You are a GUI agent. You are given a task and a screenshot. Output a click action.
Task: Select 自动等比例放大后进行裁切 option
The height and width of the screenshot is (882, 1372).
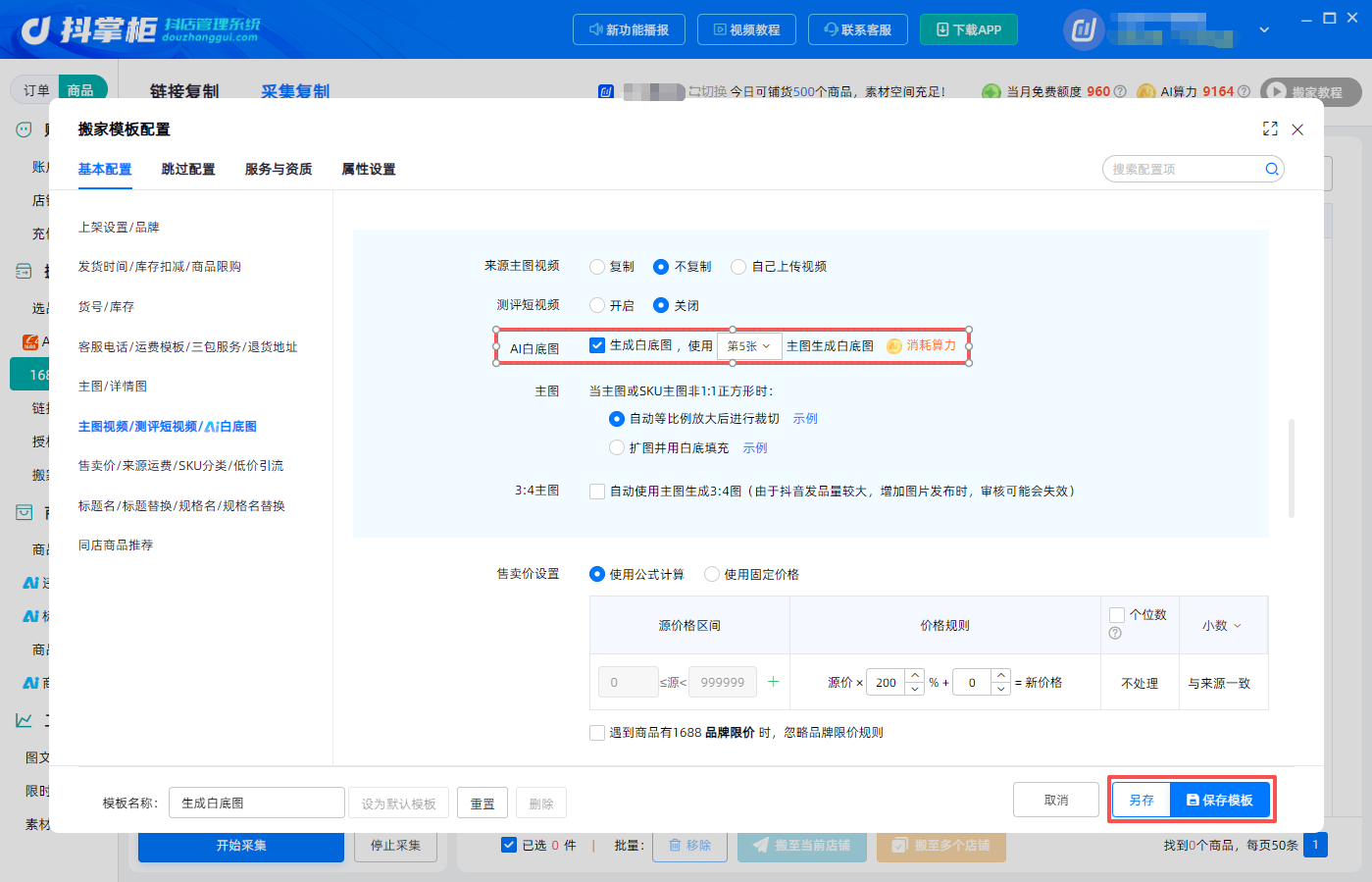[x=617, y=419]
